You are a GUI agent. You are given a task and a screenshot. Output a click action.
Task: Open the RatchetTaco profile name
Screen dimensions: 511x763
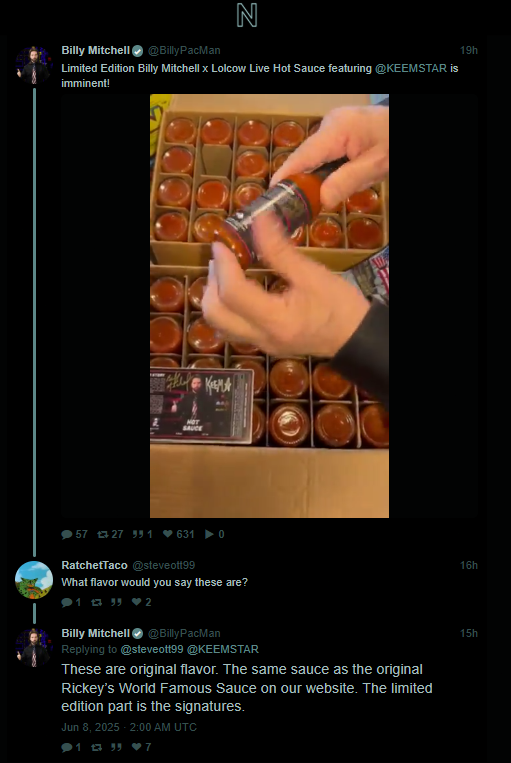pyautogui.click(x=94, y=565)
